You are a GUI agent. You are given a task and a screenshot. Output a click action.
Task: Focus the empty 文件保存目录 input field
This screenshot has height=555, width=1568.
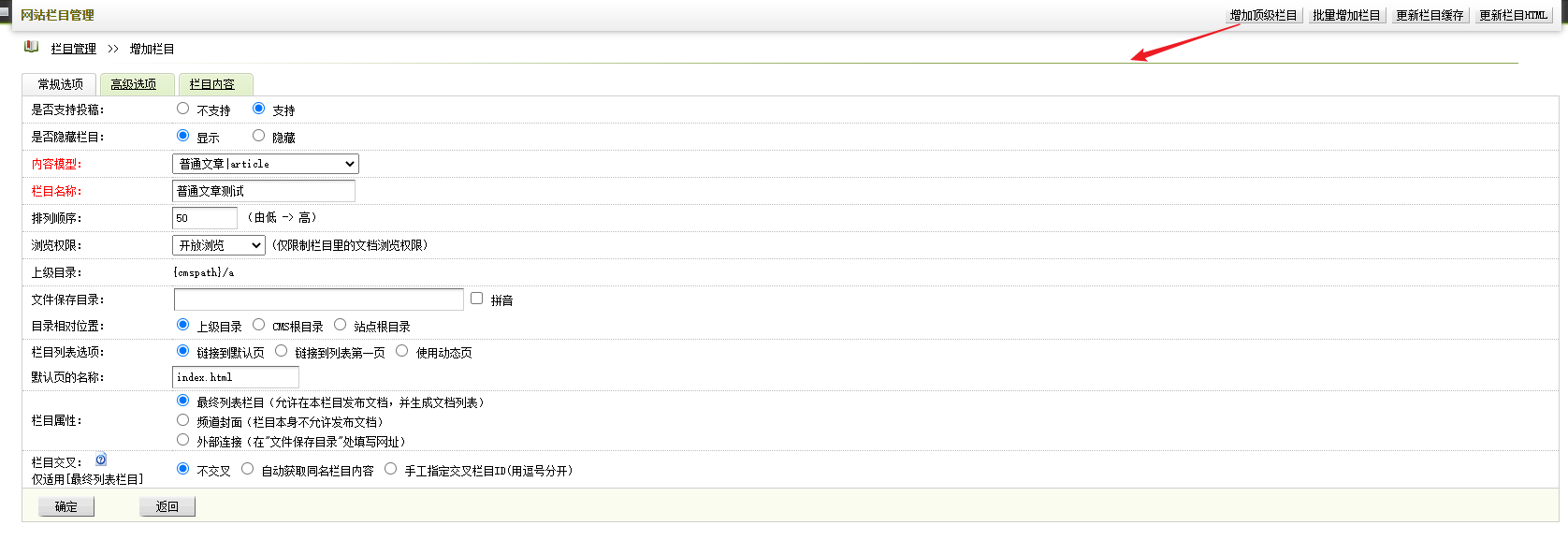pyautogui.click(x=319, y=299)
